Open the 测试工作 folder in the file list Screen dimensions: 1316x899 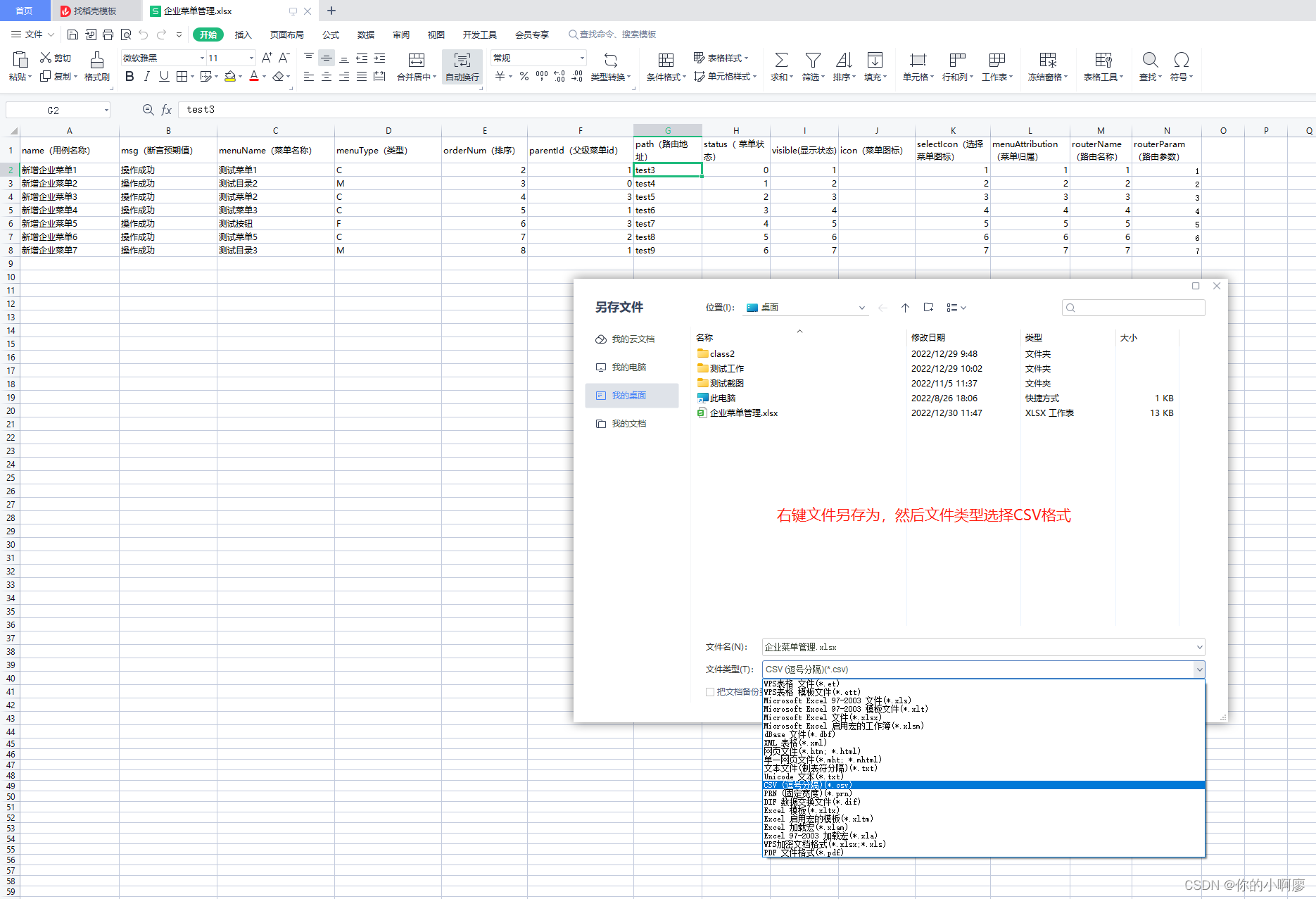[721, 369]
